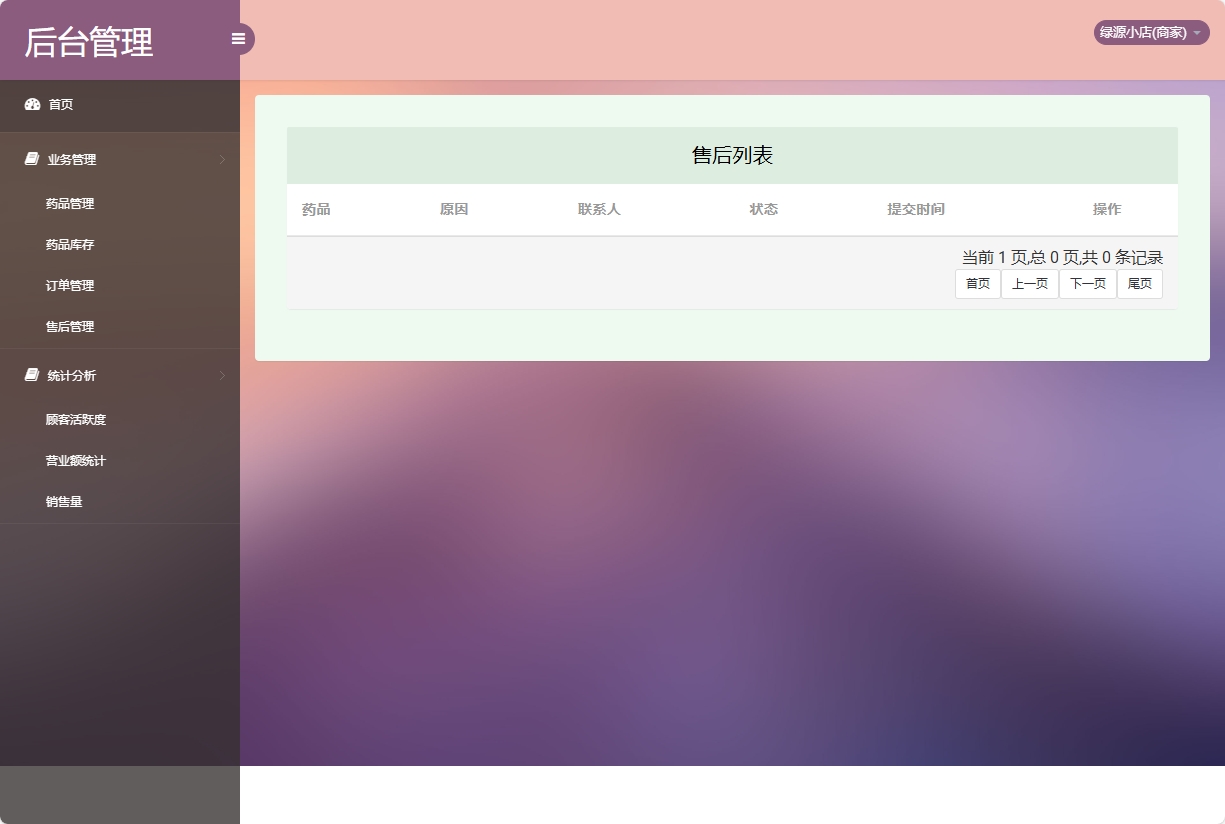Click the 上一页 pagination button

pyautogui.click(x=1029, y=283)
